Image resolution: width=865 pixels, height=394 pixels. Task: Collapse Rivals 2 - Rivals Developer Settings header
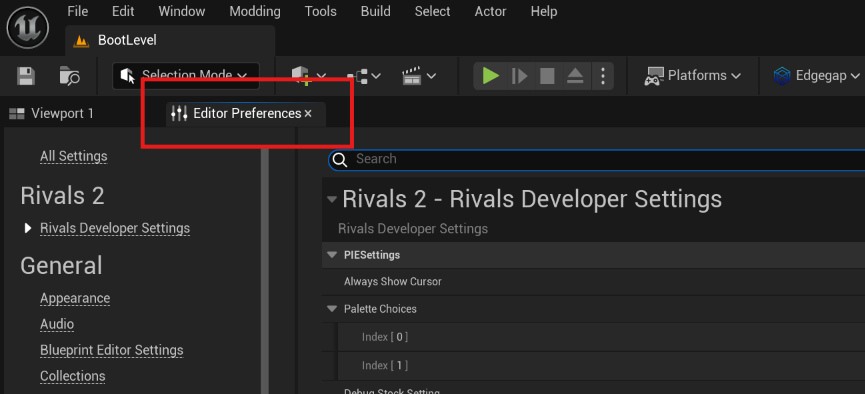point(332,199)
